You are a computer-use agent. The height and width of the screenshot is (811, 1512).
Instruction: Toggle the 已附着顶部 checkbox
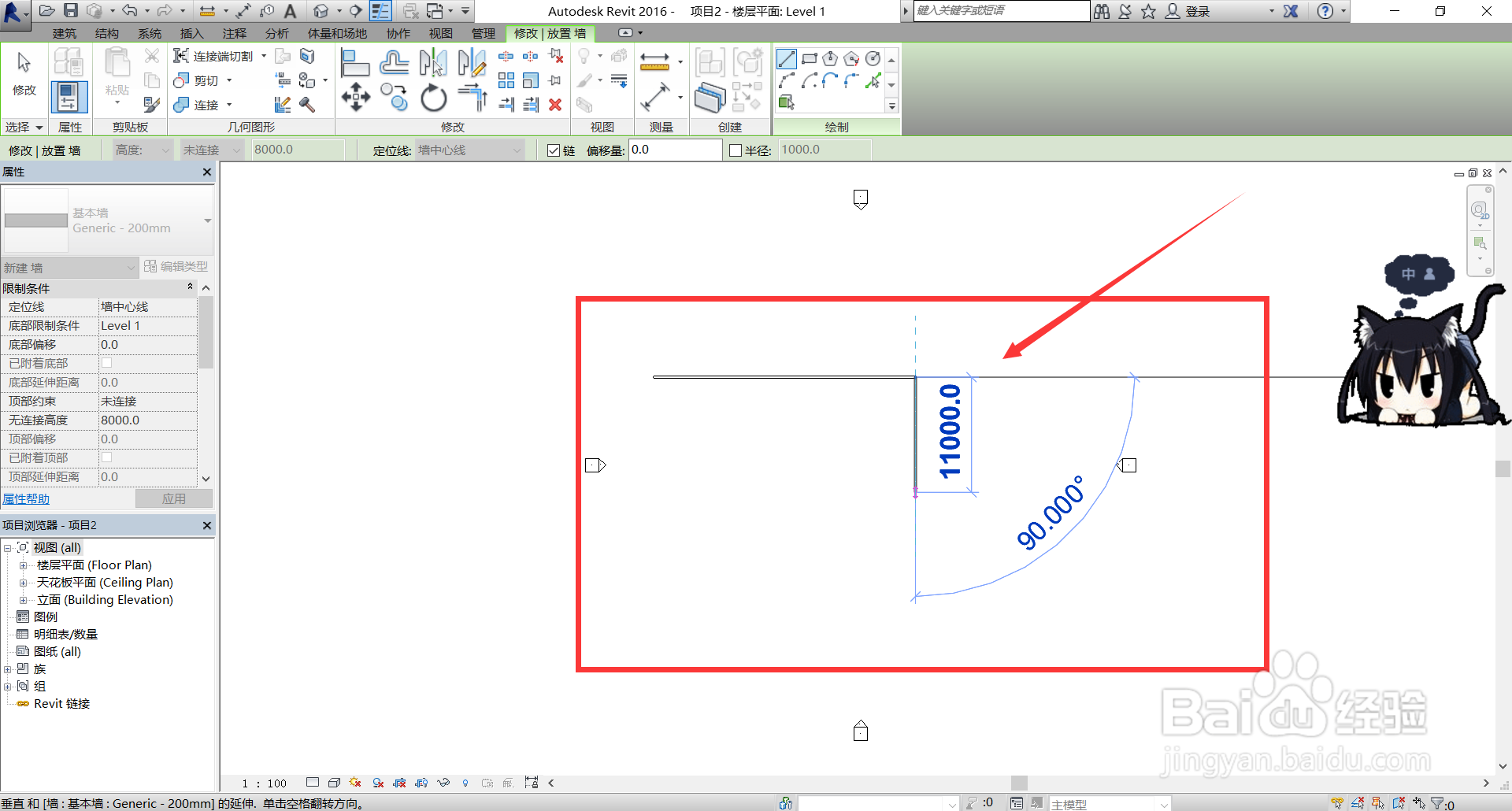[x=106, y=457]
